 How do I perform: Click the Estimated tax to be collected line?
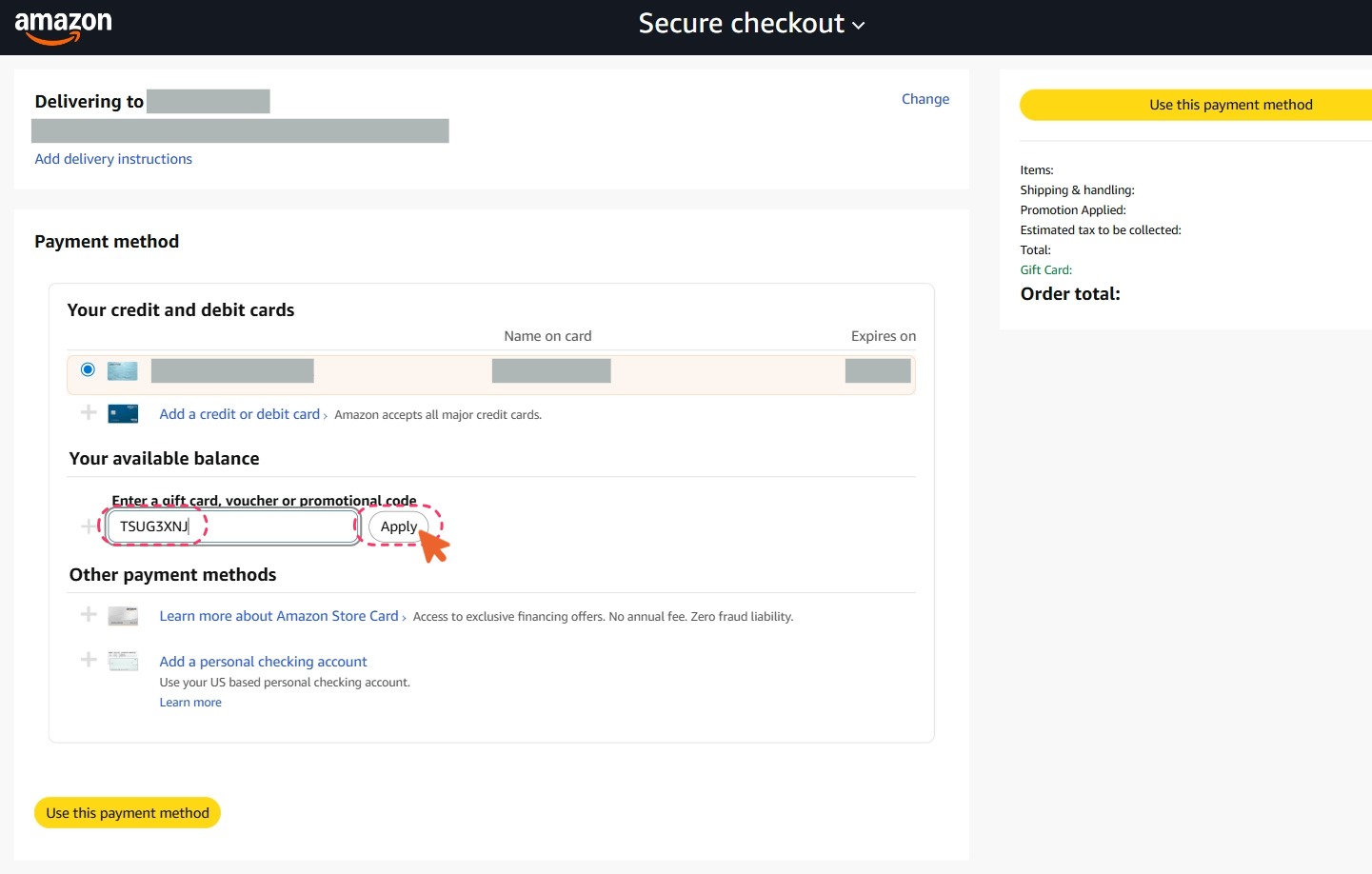1101,230
